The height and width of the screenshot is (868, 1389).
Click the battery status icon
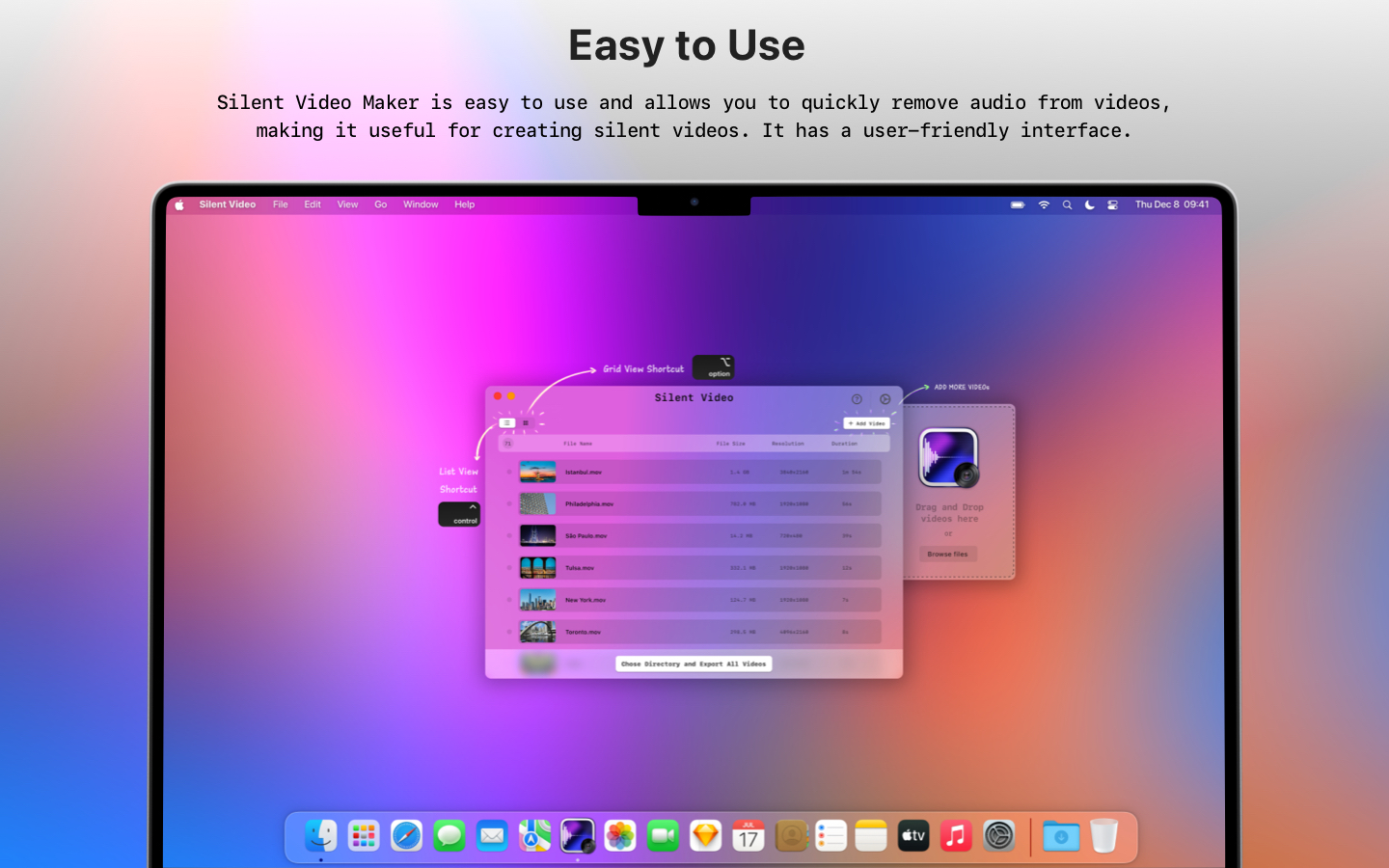point(1018,204)
